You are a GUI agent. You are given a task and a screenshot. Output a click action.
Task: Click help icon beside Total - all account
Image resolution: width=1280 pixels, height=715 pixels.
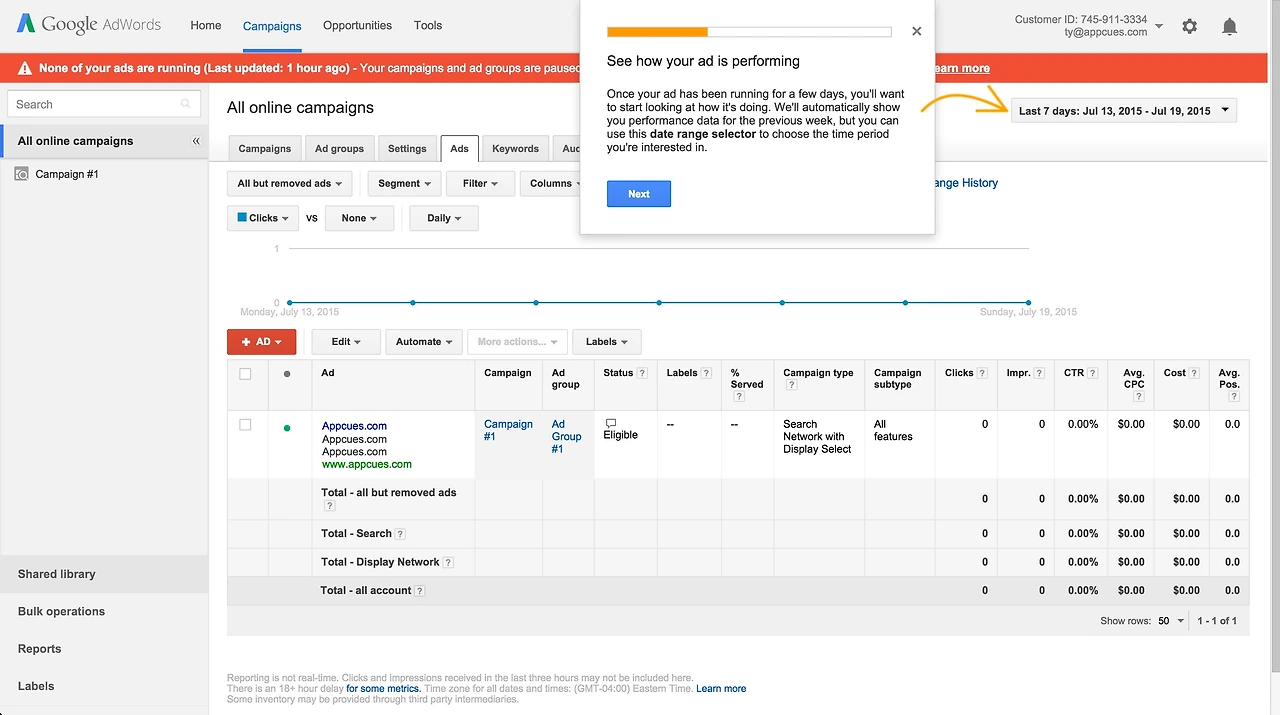tap(420, 591)
